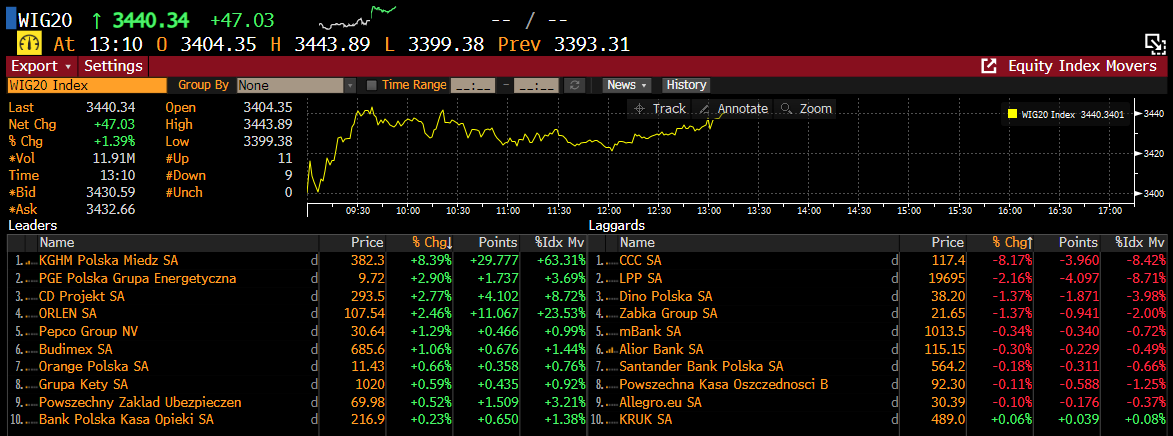
Task: Click the Time Range start time field
Action: point(474,85)
